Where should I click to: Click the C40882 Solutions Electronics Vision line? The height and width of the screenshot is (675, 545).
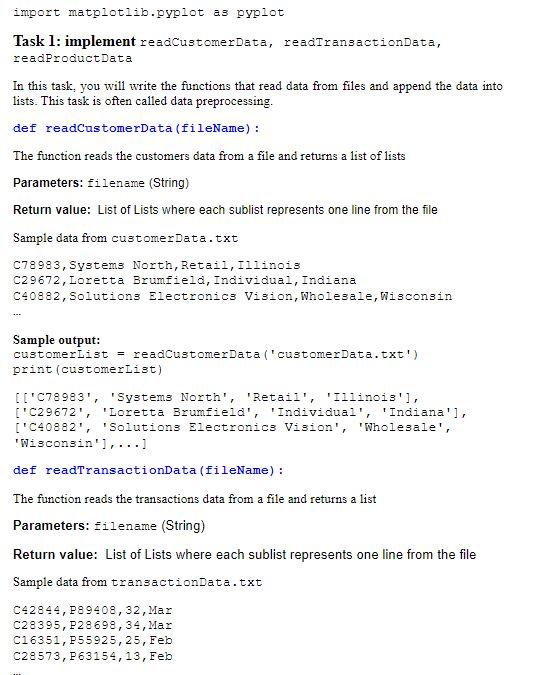pos(232,296)
